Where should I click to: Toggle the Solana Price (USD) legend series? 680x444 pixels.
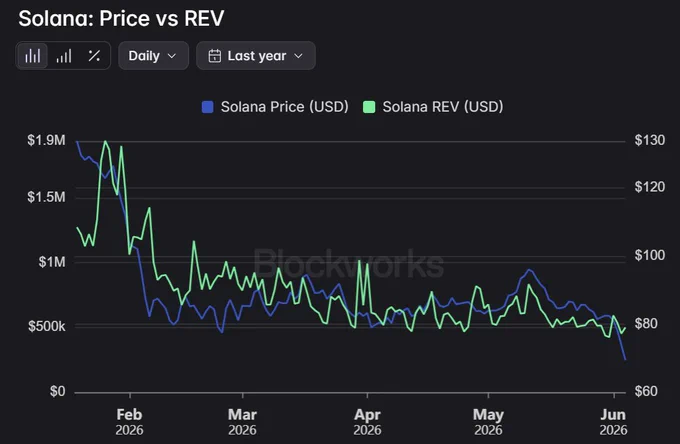tap(275, 107)
